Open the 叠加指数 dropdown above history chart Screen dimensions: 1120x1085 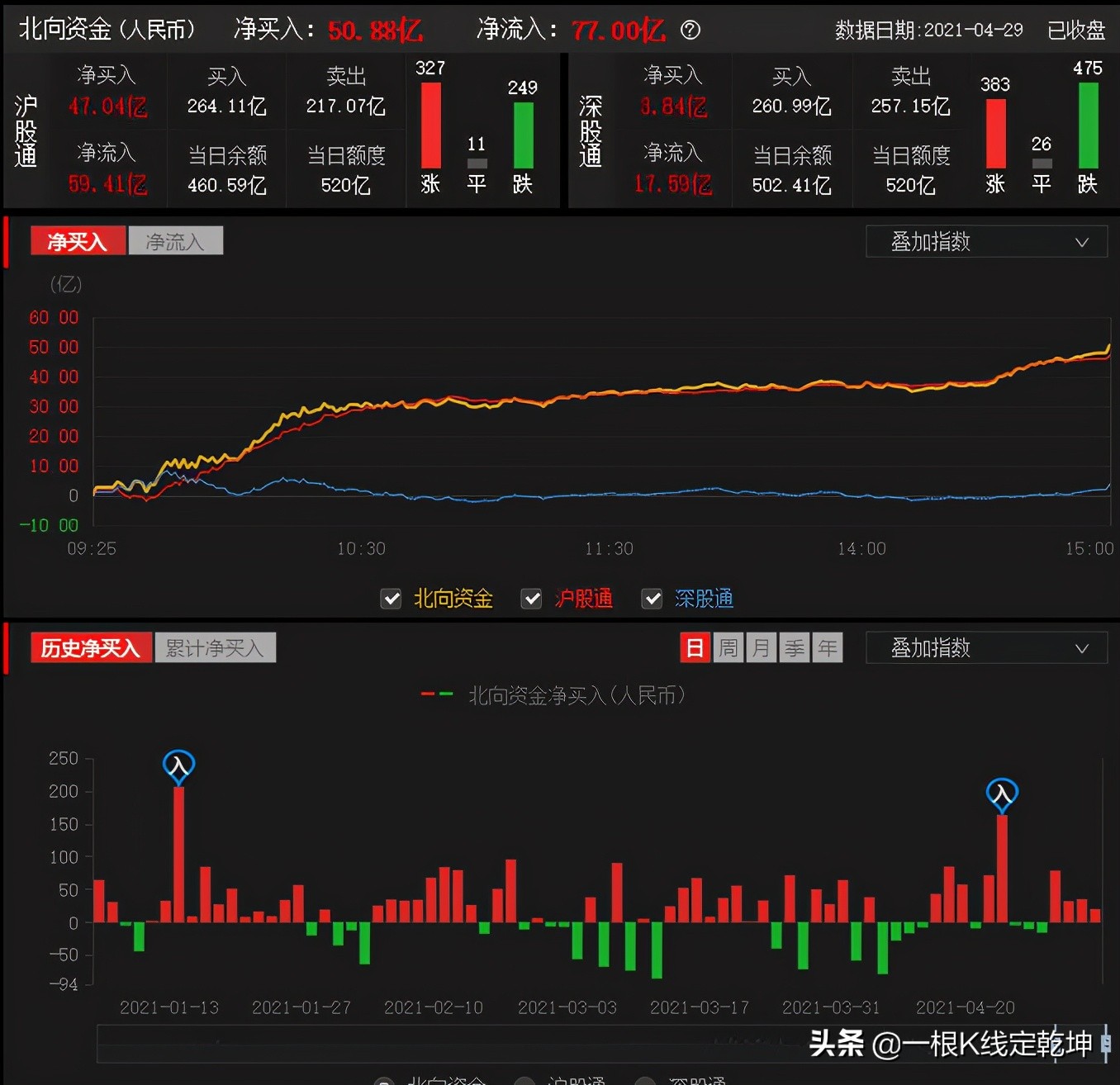coord(986,648)
